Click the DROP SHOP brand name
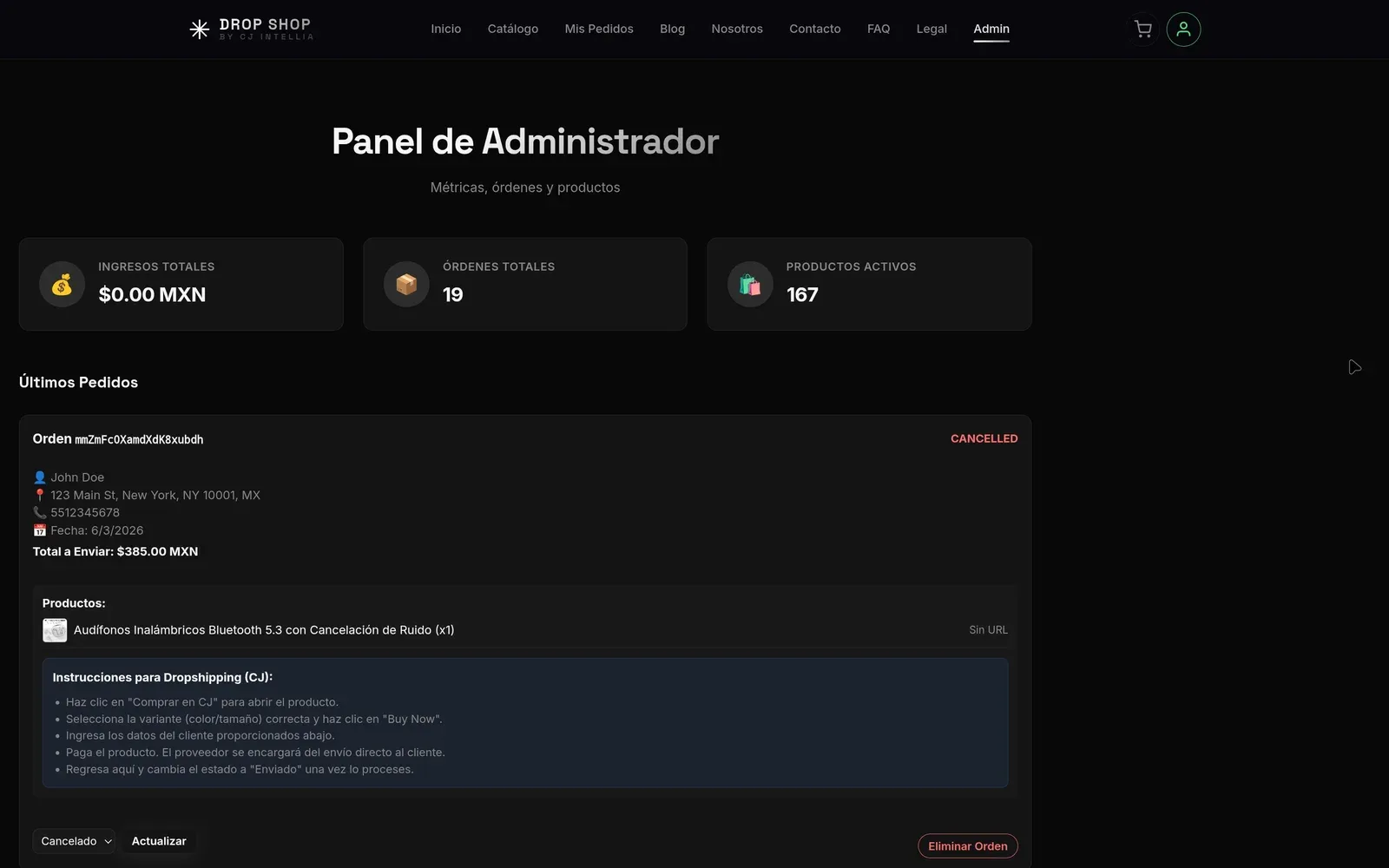This screenshot has height=868, width=1389. tap(265, 24)
